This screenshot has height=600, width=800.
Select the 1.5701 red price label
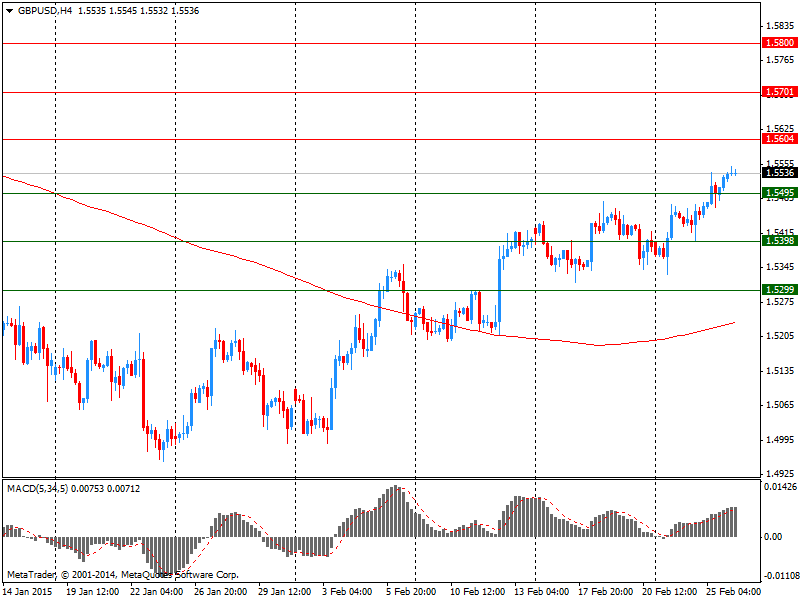[x=779, y=92]
